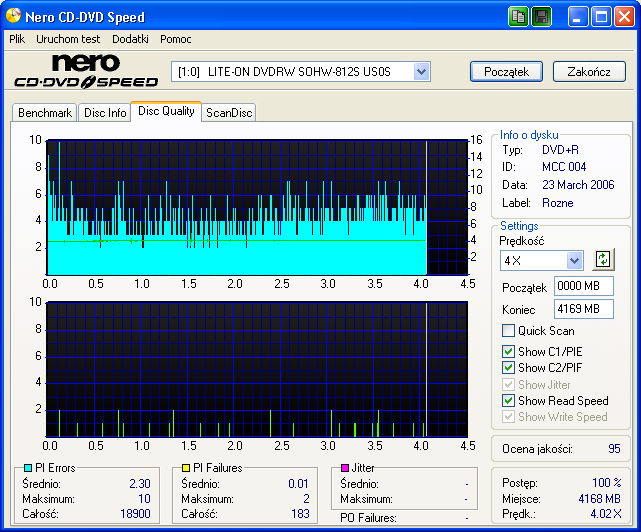
Task: Click the PI Errors graph area
Action: pyautogui.click(x=257, y=207)
